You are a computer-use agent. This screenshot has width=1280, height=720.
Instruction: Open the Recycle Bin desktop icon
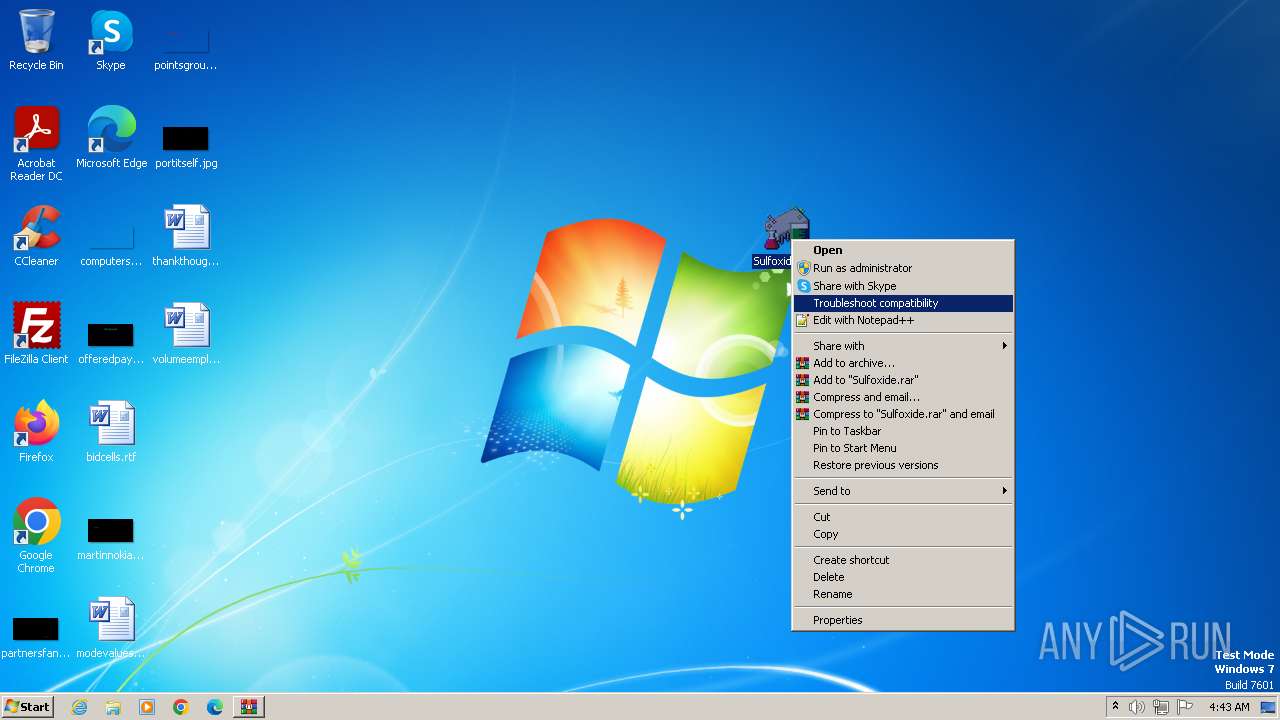pyautogui.click(x=36, y=40)
